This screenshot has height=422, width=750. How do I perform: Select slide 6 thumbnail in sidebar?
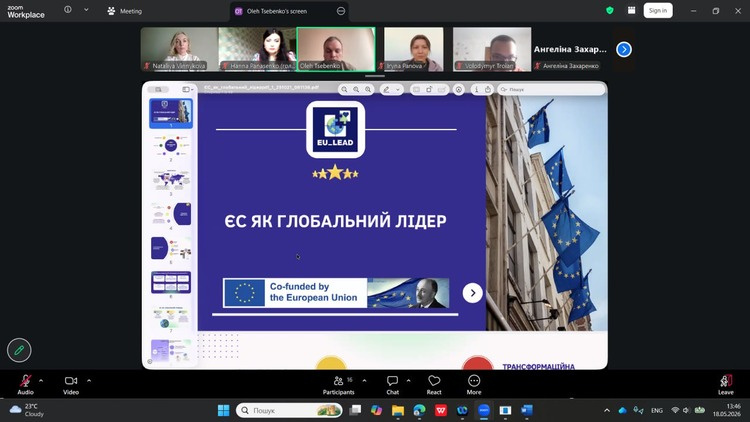171,282
